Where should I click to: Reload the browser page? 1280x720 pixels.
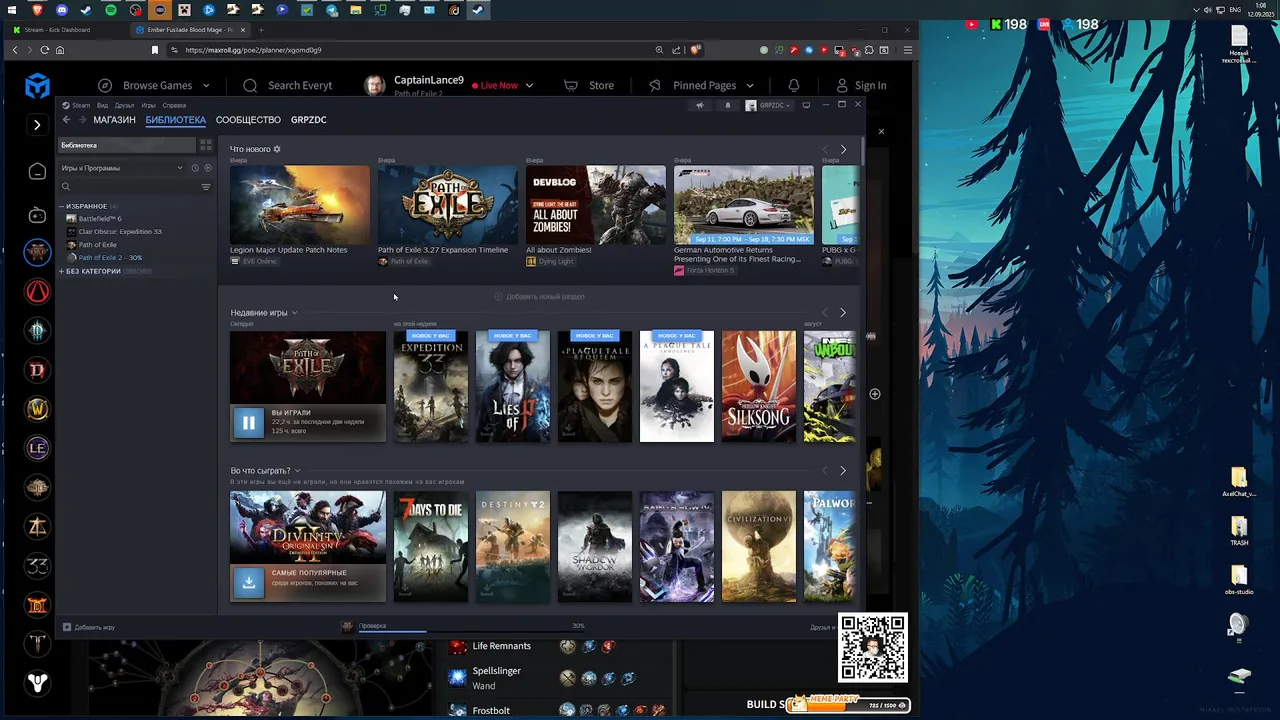tap(44, 50)
